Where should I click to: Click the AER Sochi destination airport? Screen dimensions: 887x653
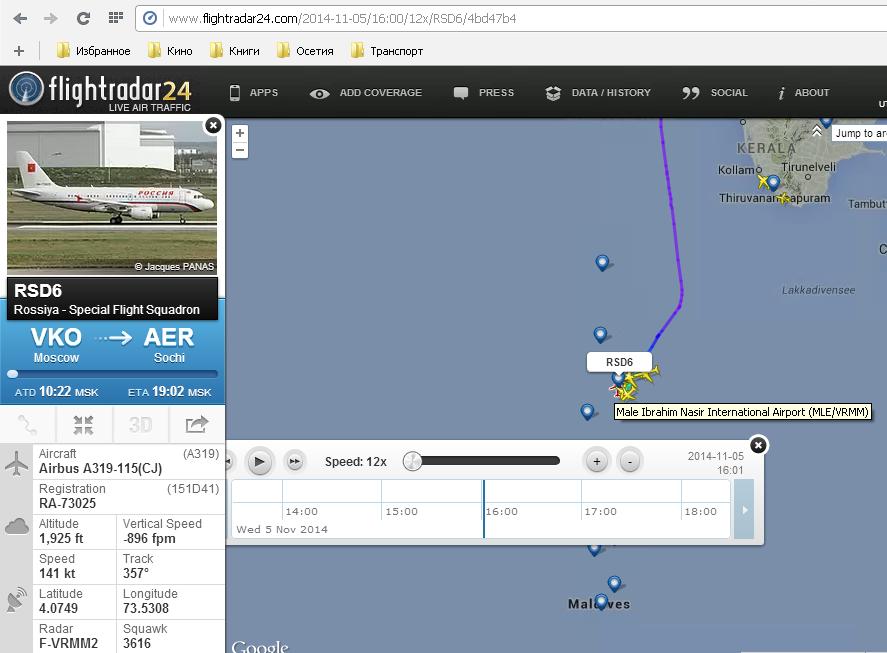click(x=169, y=345)
